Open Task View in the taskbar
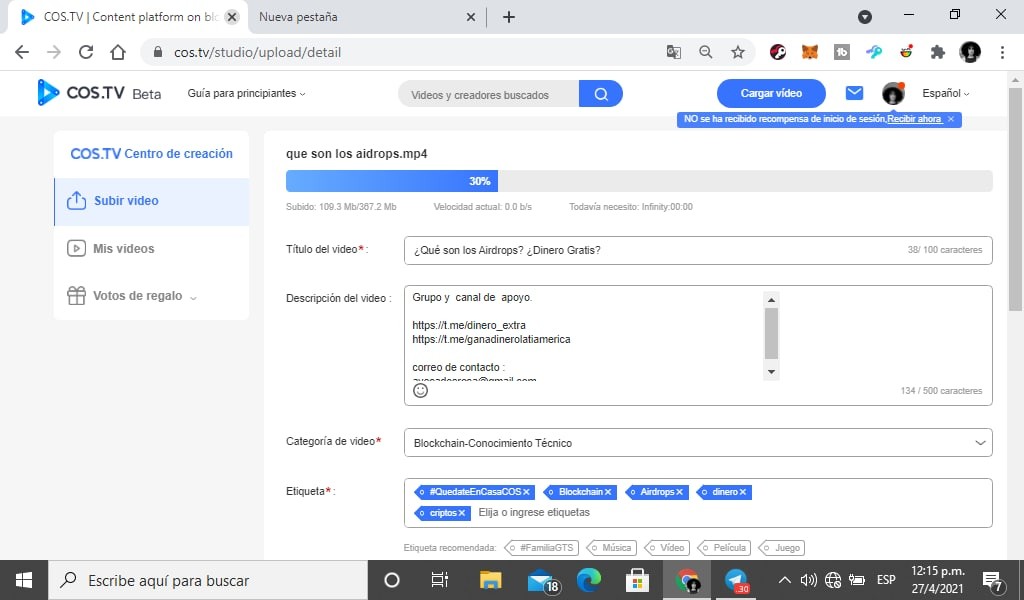Viewport: 1024px width, 600px height. click(x=440, y=580)
